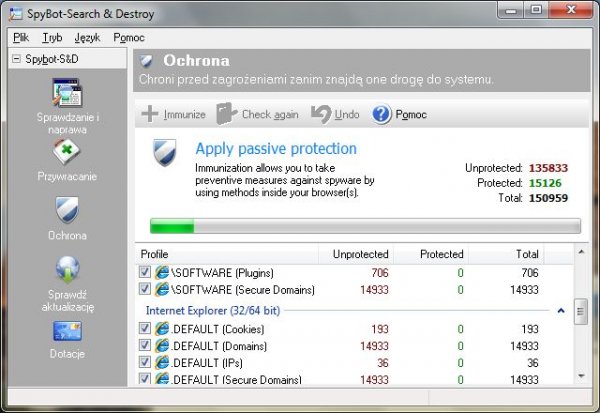Sort by the Unprotected column header

(356, 254)
